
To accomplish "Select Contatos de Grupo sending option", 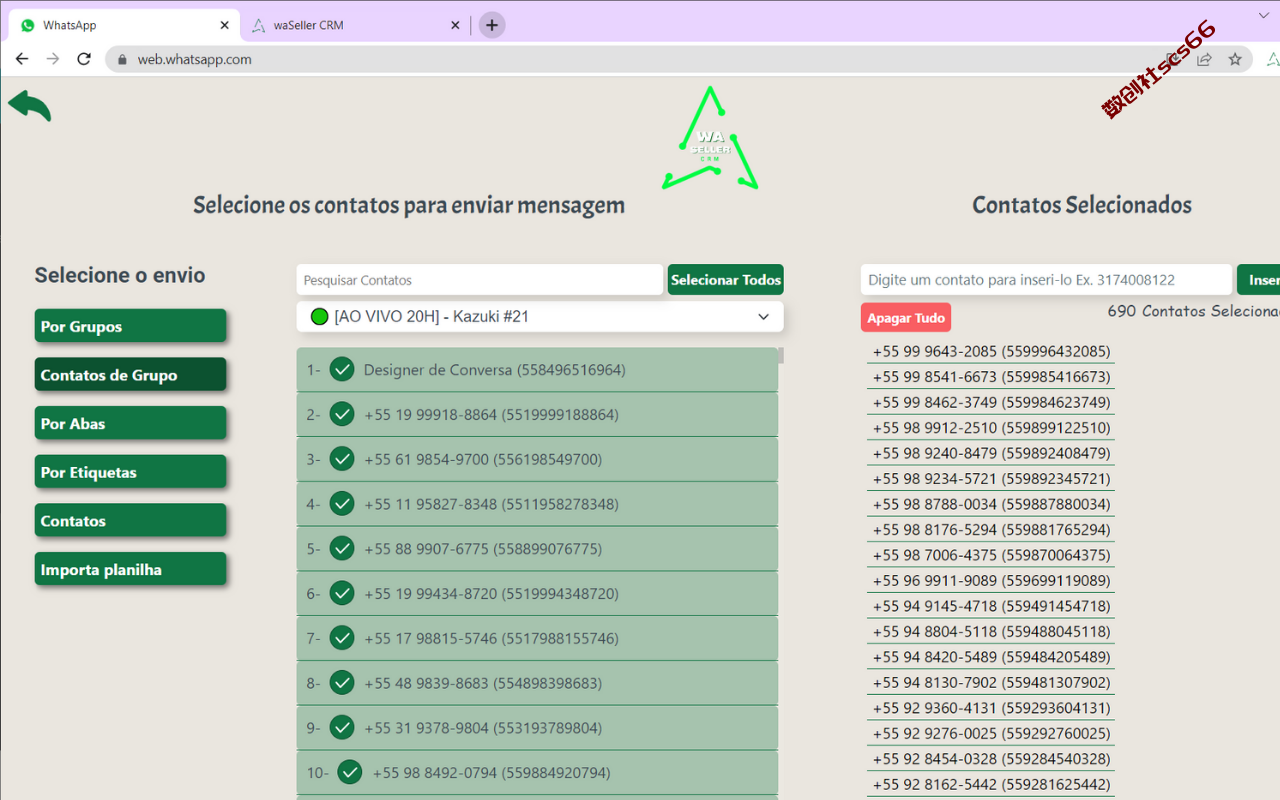I will click(130, 375).
